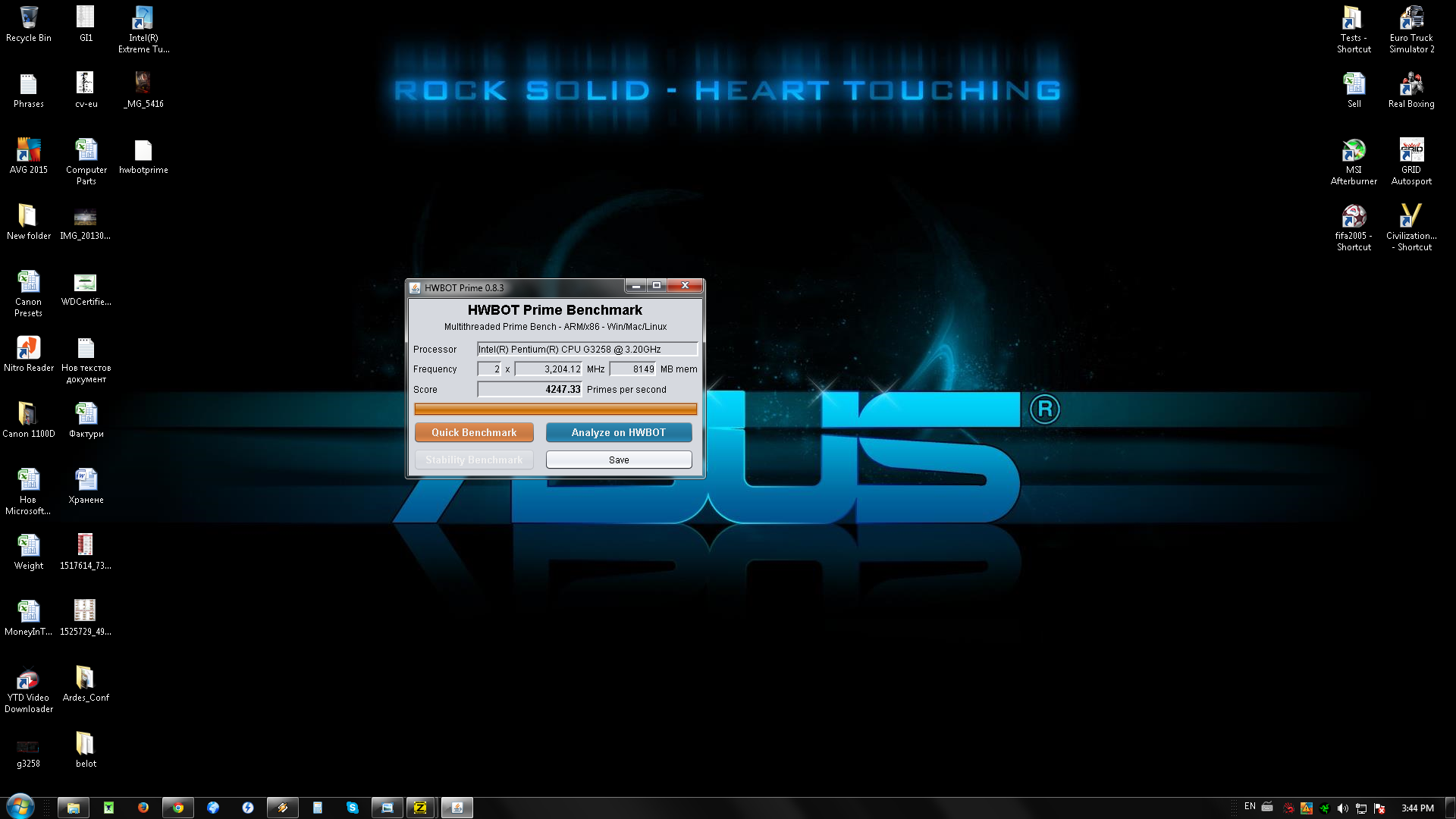Launch Euro Truck Simulator 2
This screenshot has height=819, width=1456.
pos(1411,30)
